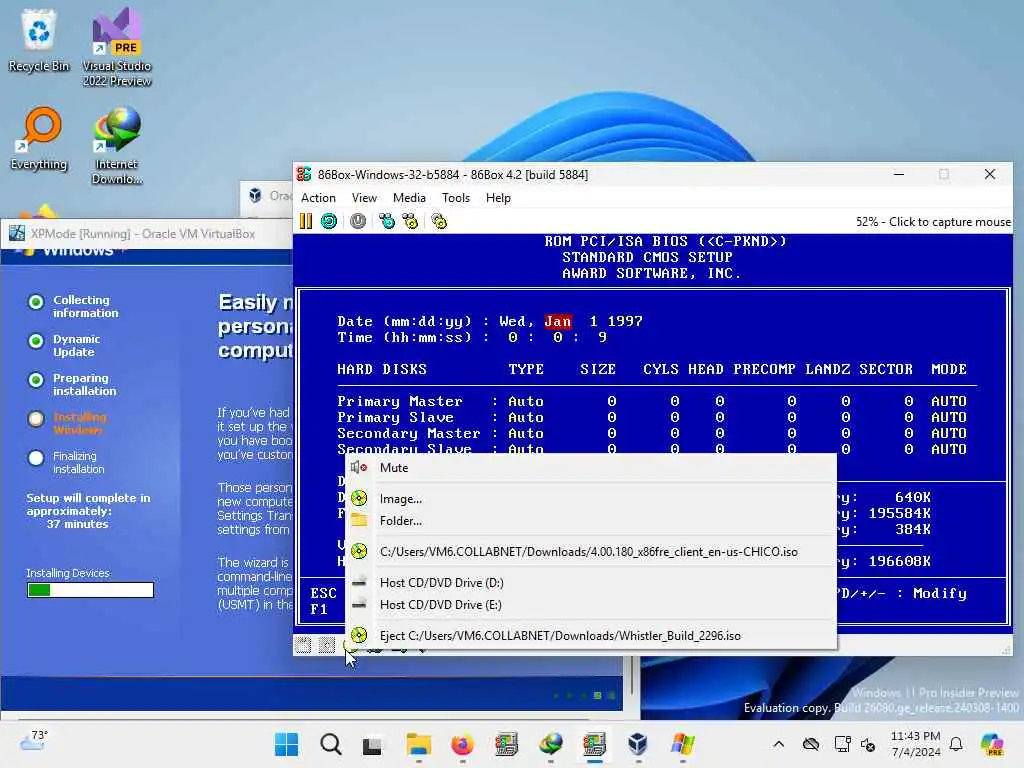This screenshot has width=1024, height=768.
Task: Open 86Box settings gear icon
Action: click(x=439, y=221)
